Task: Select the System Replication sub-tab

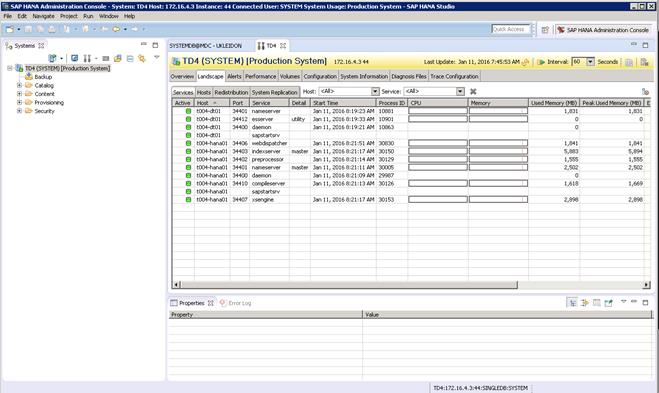Action: click(274, 92)
